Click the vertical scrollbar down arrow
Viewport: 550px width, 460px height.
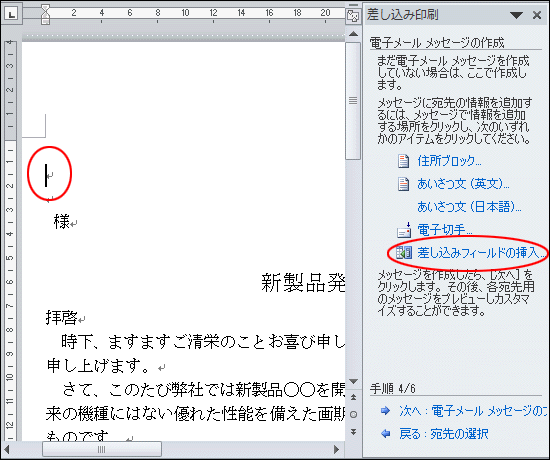(x=353, y=381)
